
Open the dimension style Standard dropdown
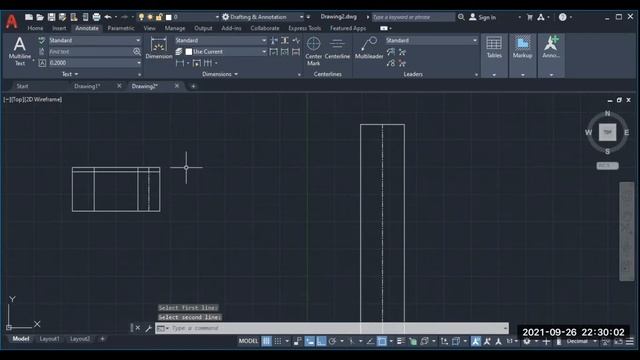221,40
